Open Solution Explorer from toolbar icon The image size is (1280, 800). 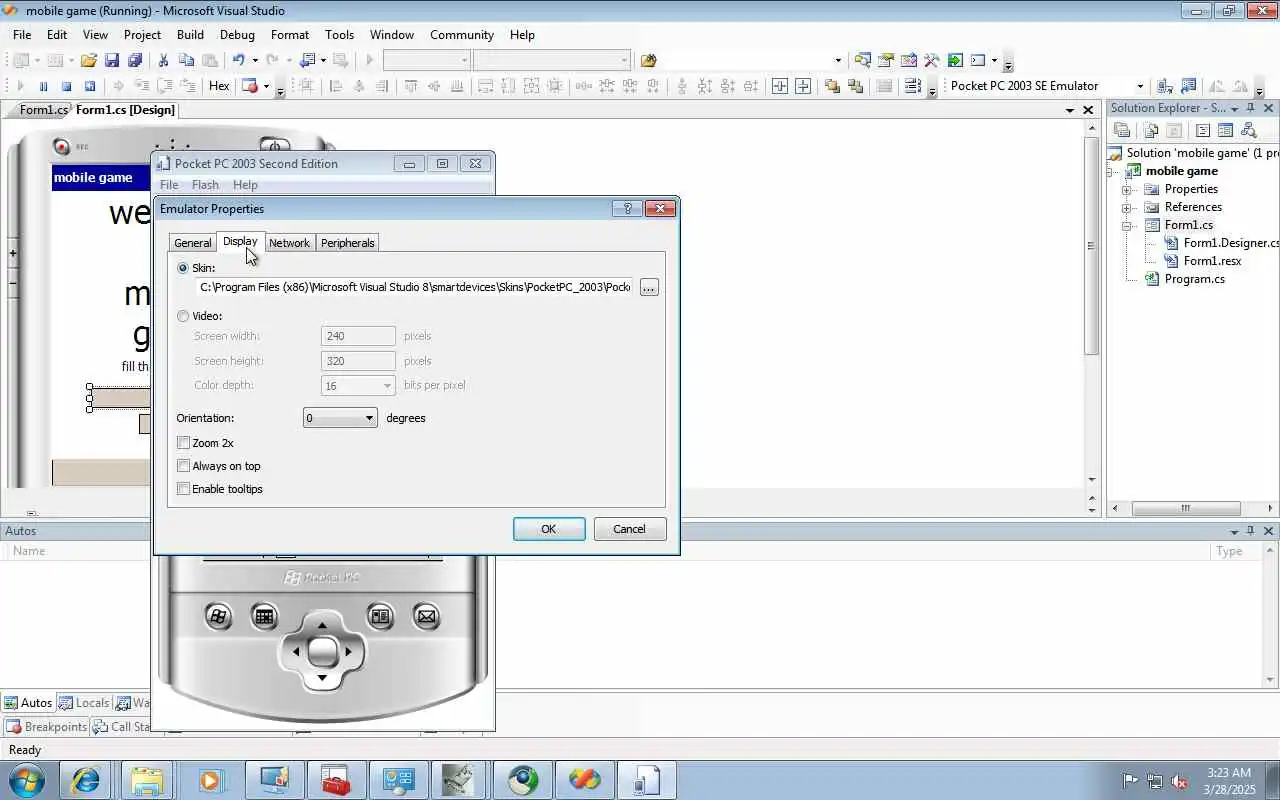(862, 60)
